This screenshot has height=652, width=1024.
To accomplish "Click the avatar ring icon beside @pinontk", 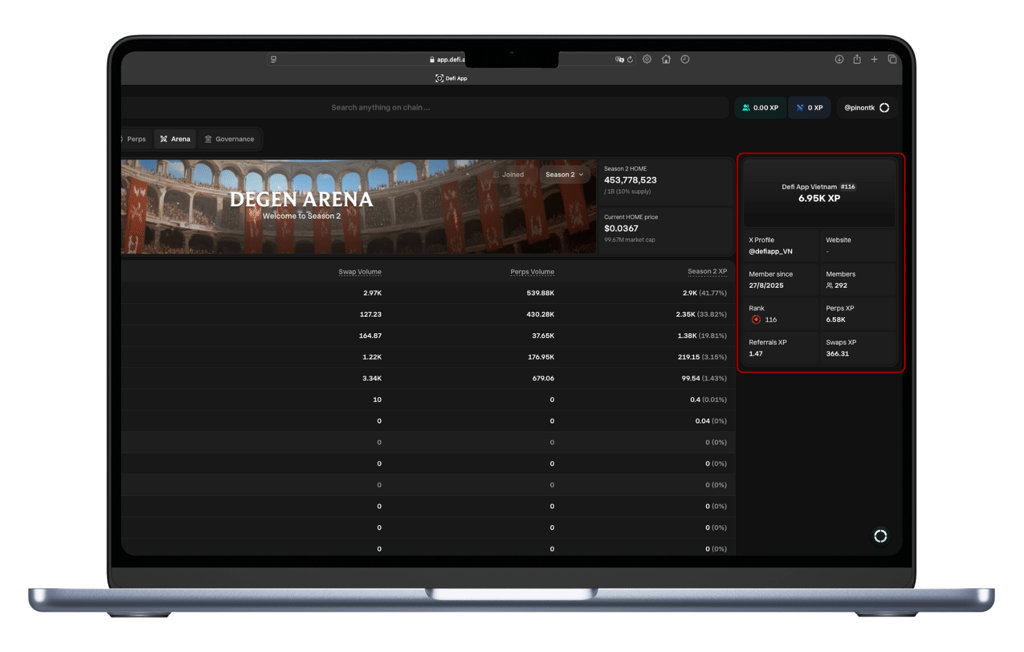I will (884, 108).
